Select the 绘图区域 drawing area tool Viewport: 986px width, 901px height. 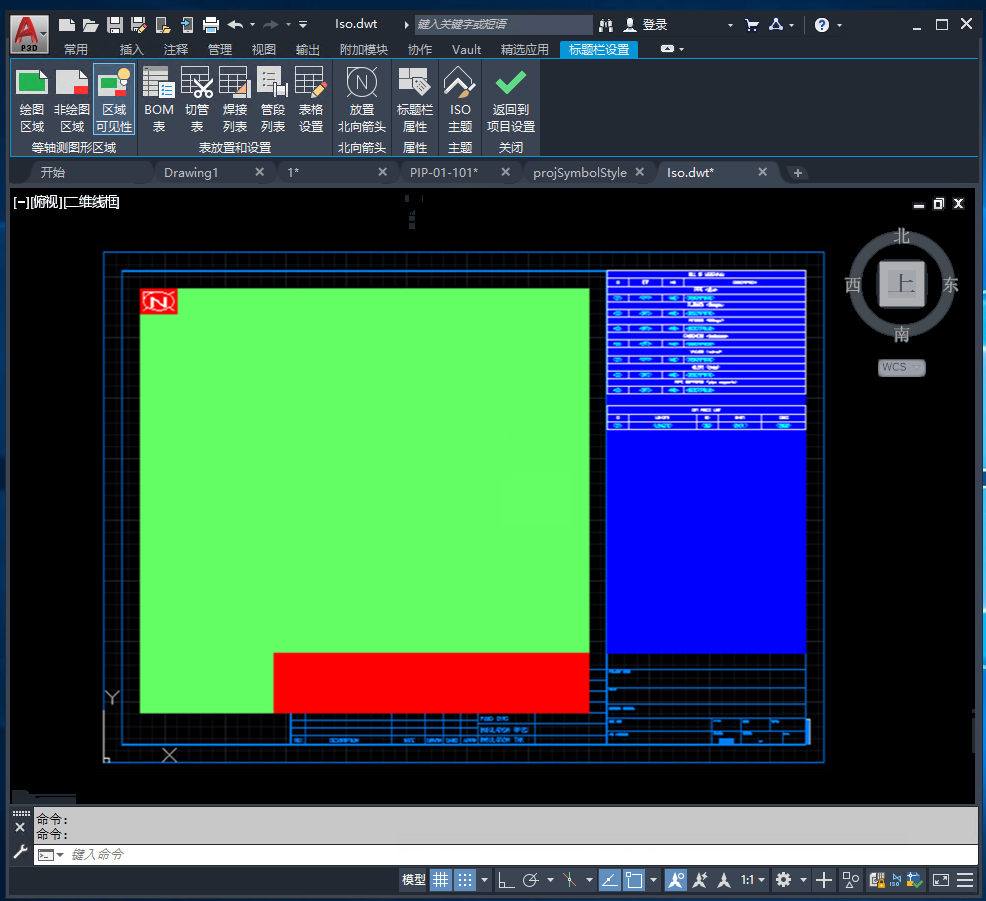click(32, 100)
